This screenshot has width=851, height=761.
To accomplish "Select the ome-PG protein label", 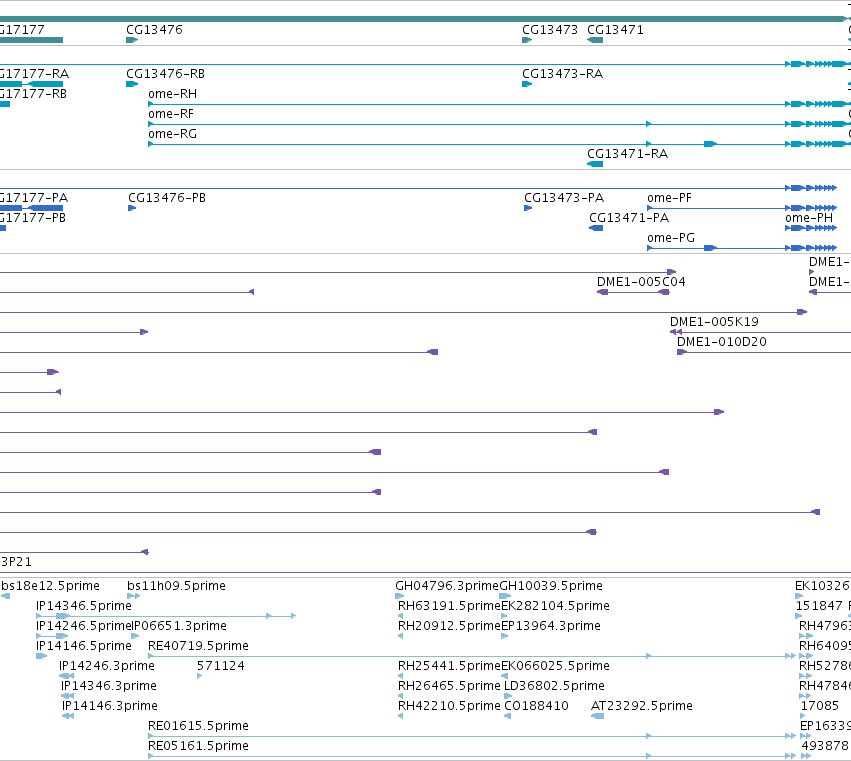I will tap(671, 238).
